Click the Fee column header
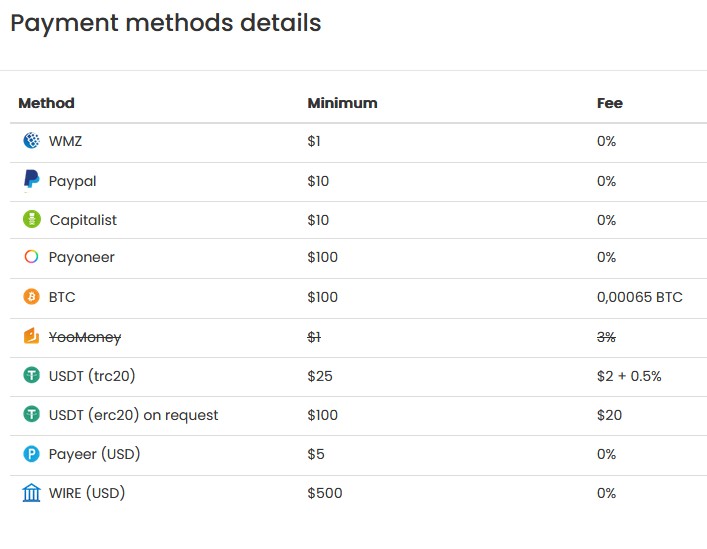 point(610,103)
